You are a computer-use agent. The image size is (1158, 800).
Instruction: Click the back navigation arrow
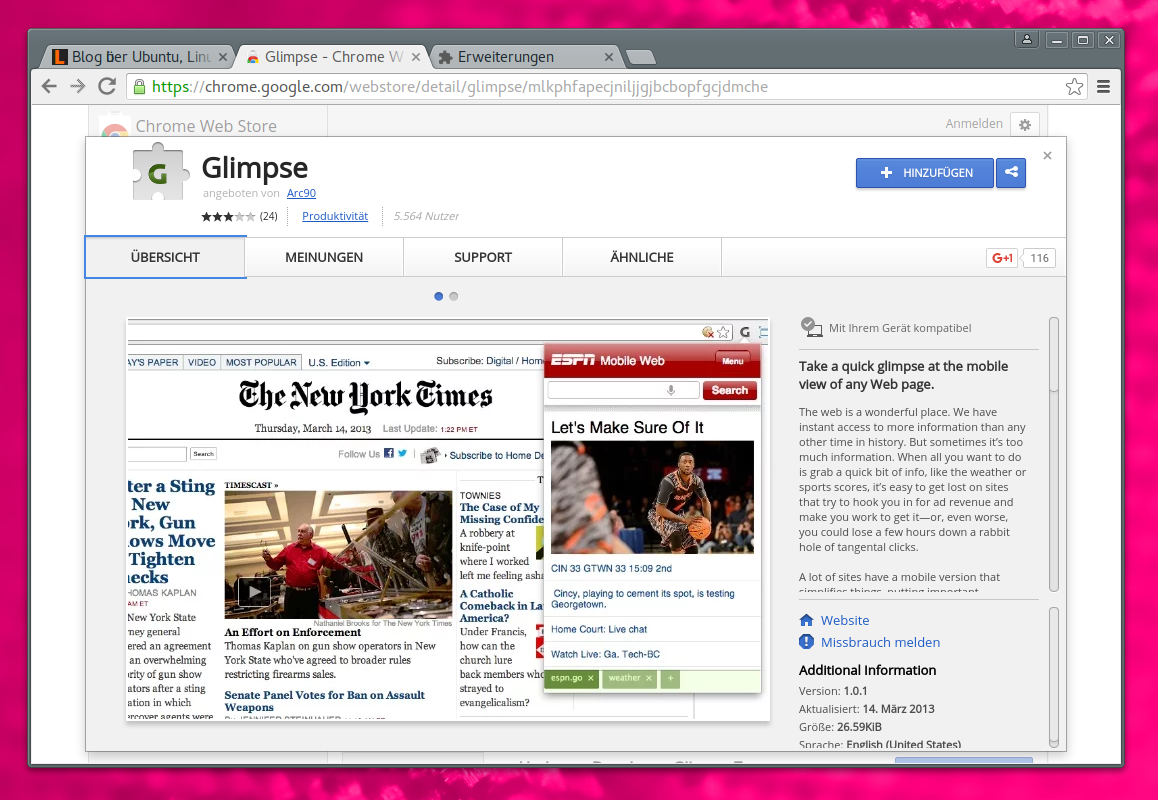point(49,86)
